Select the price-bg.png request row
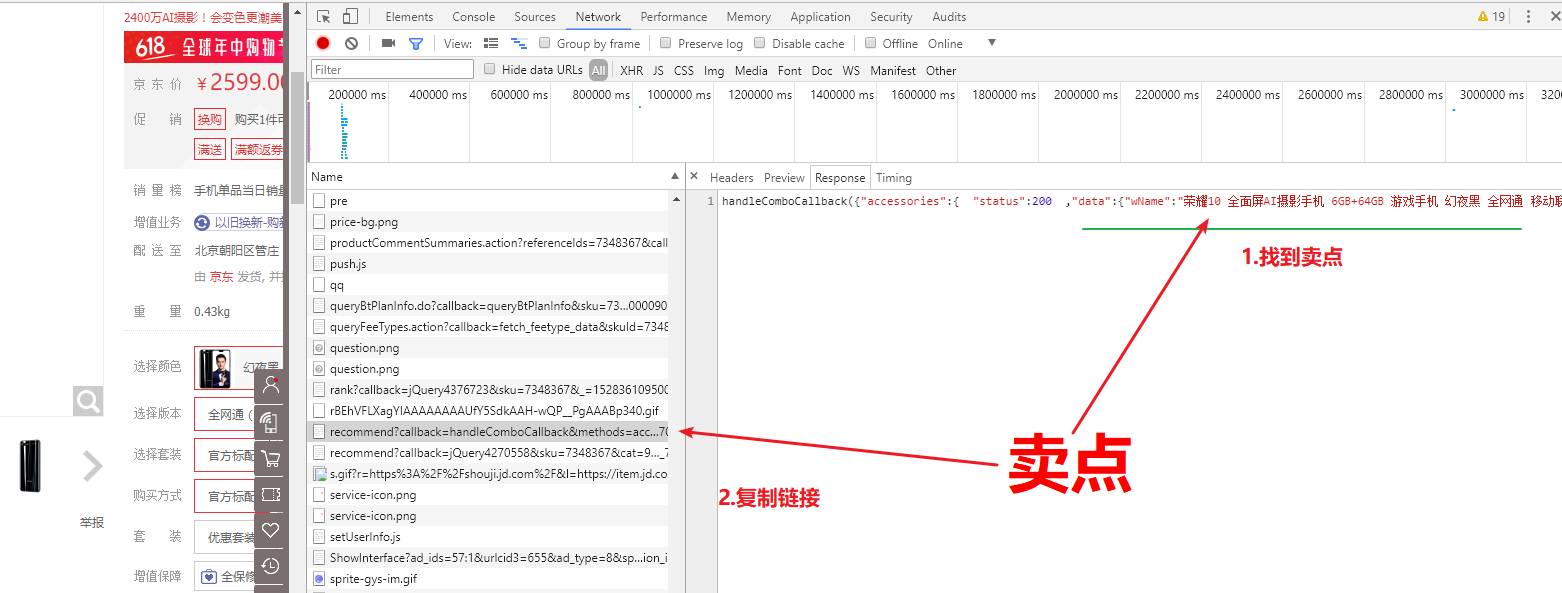Screen dimensions: 1562x593 click(490, 222)
